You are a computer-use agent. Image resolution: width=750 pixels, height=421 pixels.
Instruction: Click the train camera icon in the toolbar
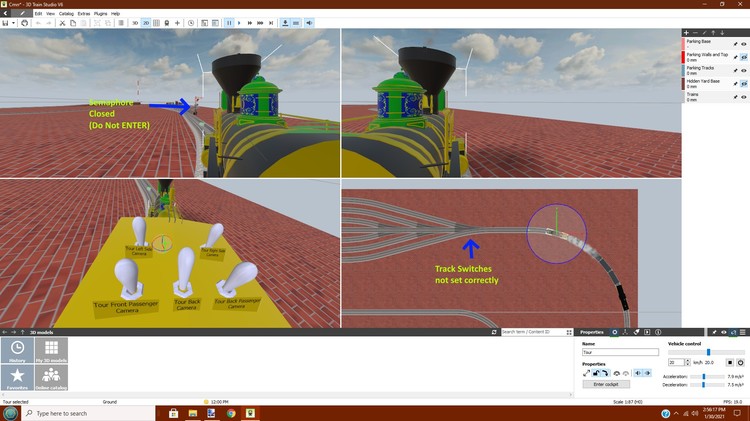pyautogui.click(x=167, y=23)
